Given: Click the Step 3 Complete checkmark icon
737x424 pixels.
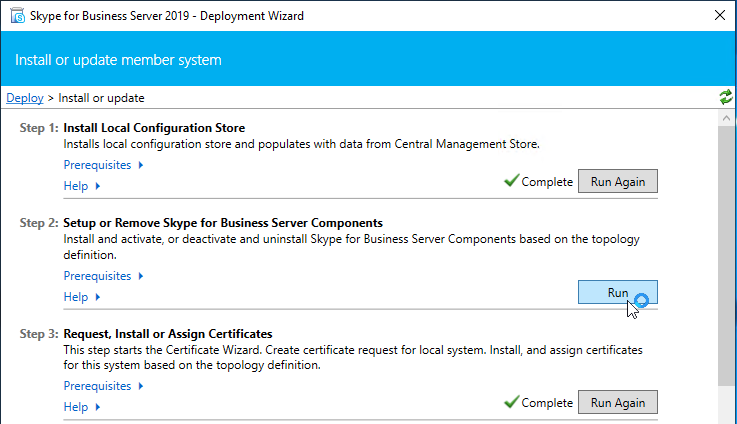Looking at the screenshot, I should pyautogui.click(x=511, y=402).
